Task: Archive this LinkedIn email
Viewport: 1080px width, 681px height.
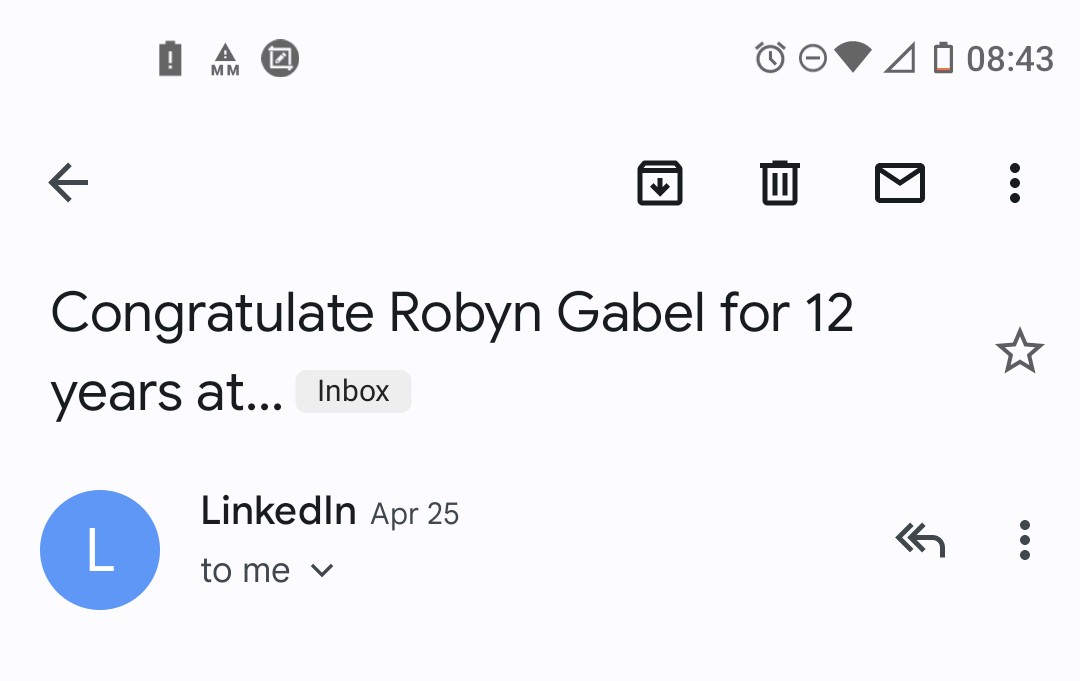Action: click(660, 183)
